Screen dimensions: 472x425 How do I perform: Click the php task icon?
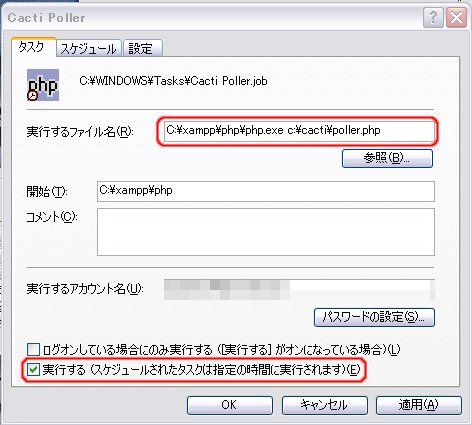[43, 85]
